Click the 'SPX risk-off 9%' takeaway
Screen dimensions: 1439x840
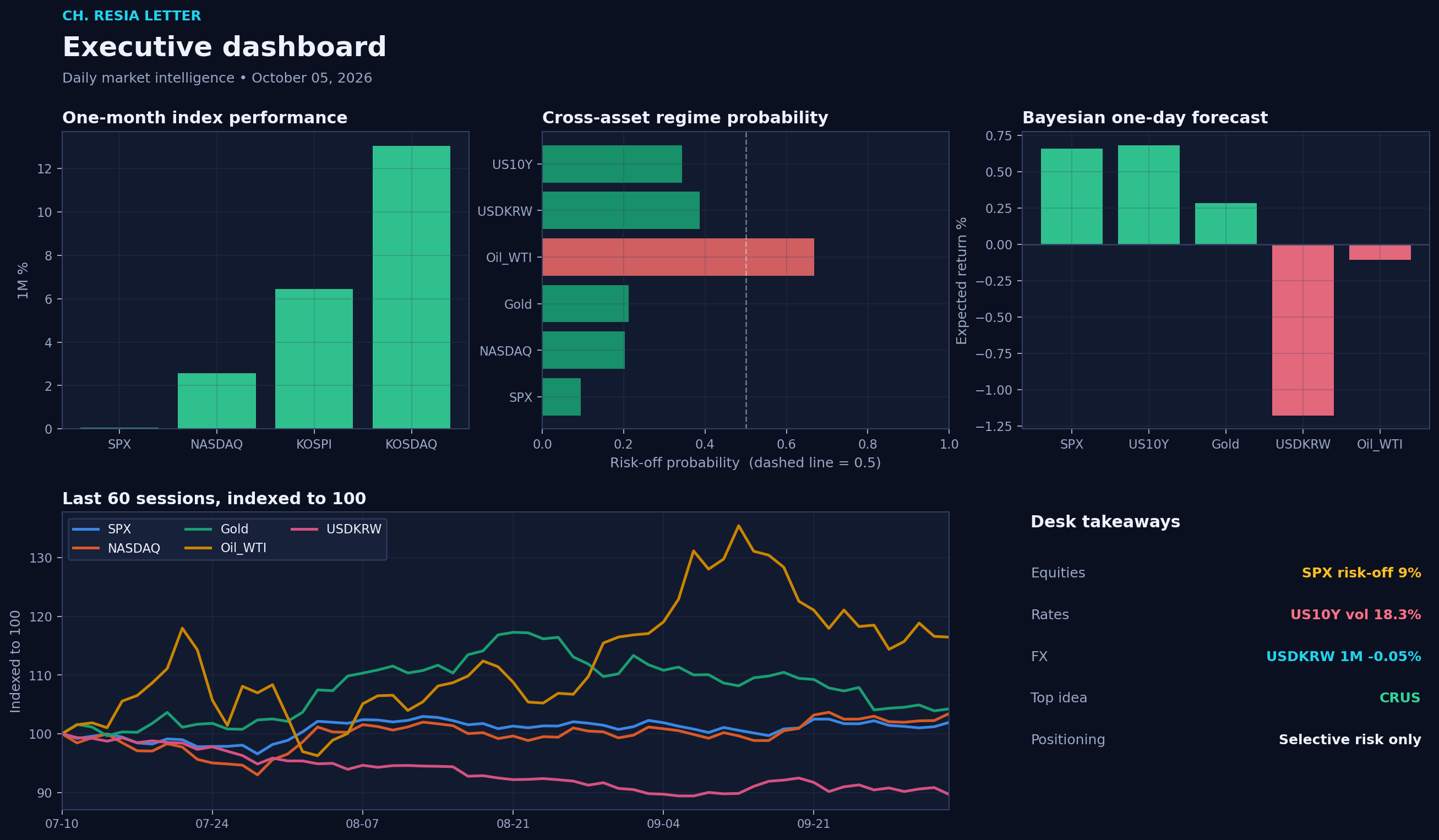[1361, 573]
